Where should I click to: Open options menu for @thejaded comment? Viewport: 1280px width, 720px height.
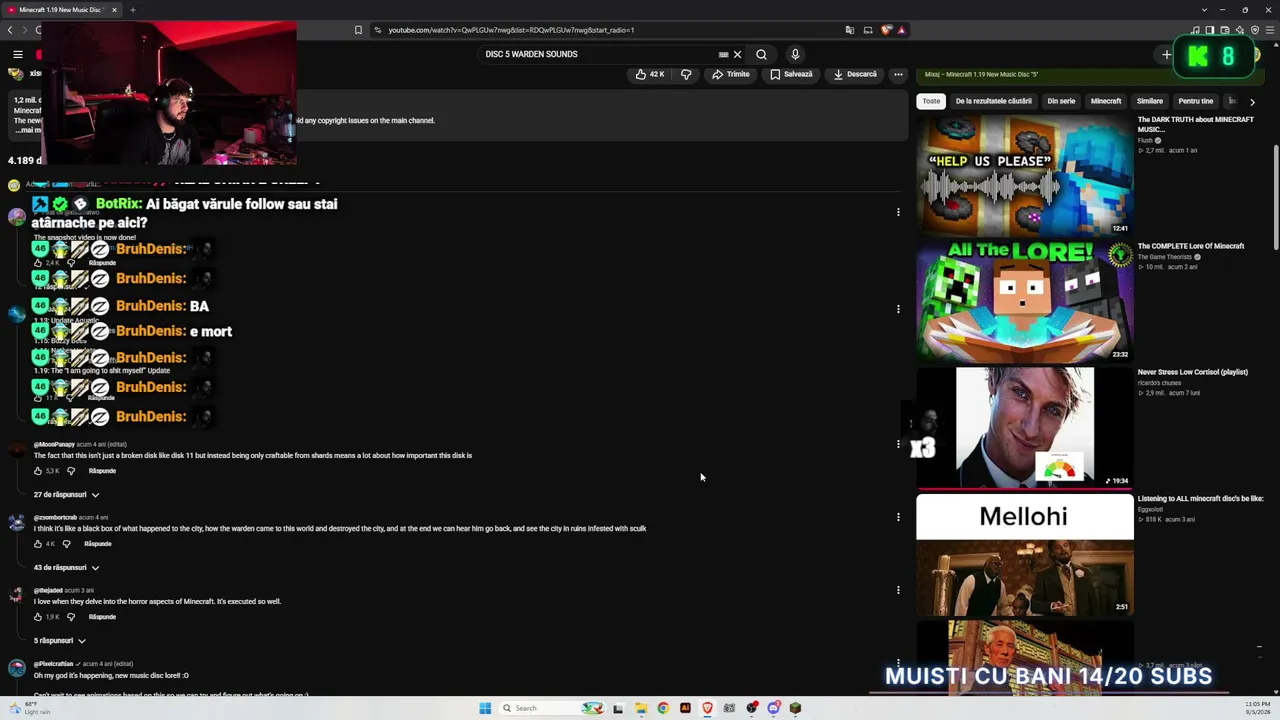[x=898, y=590]
